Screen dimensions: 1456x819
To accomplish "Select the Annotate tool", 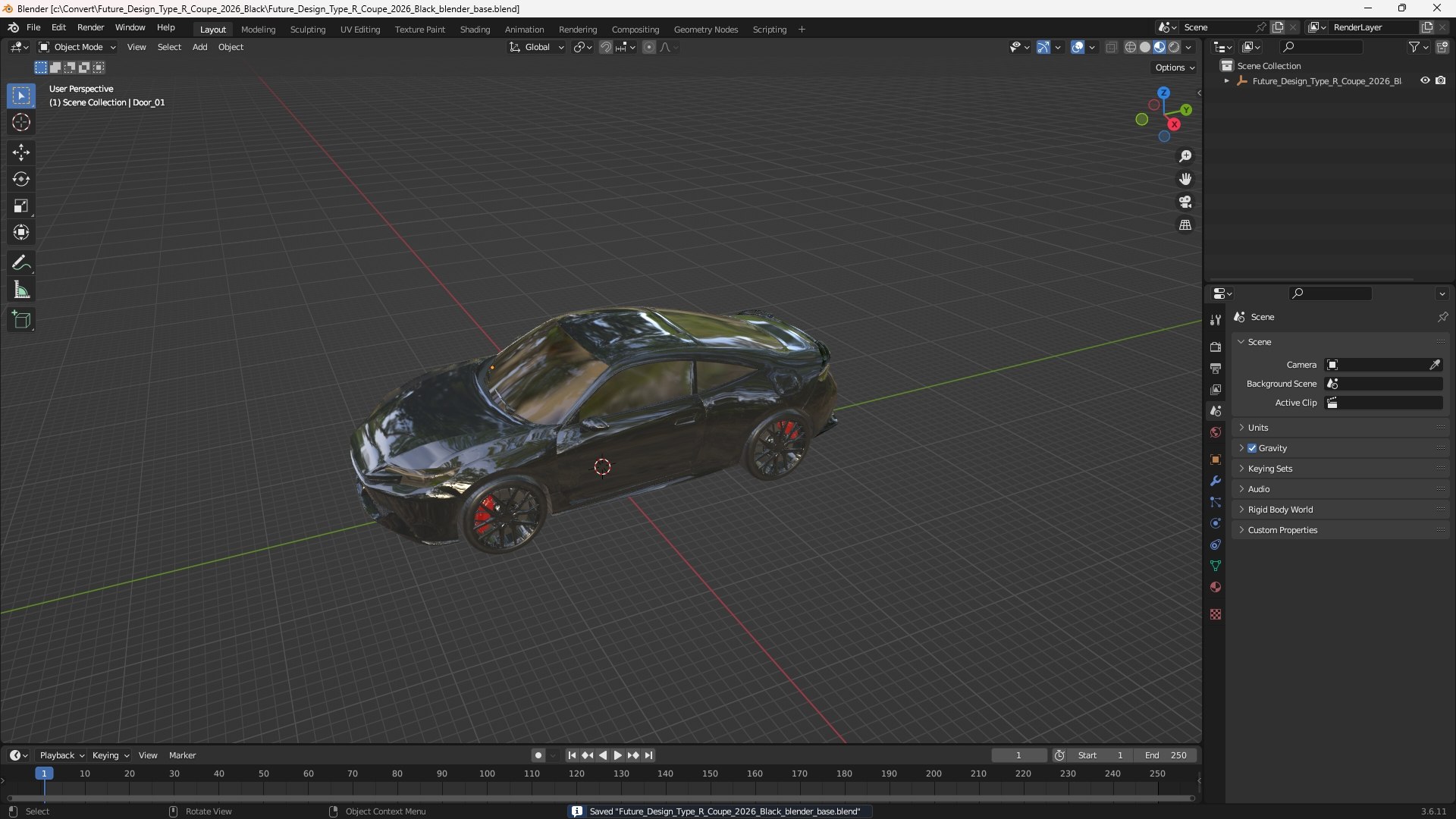I will (21, 263).
